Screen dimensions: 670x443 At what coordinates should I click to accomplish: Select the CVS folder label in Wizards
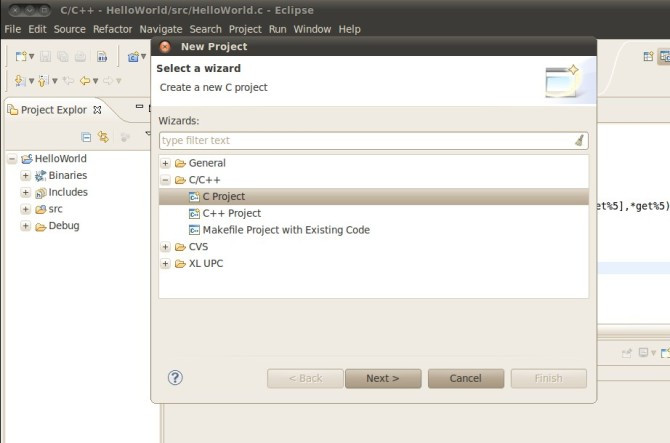coord(198,247)
